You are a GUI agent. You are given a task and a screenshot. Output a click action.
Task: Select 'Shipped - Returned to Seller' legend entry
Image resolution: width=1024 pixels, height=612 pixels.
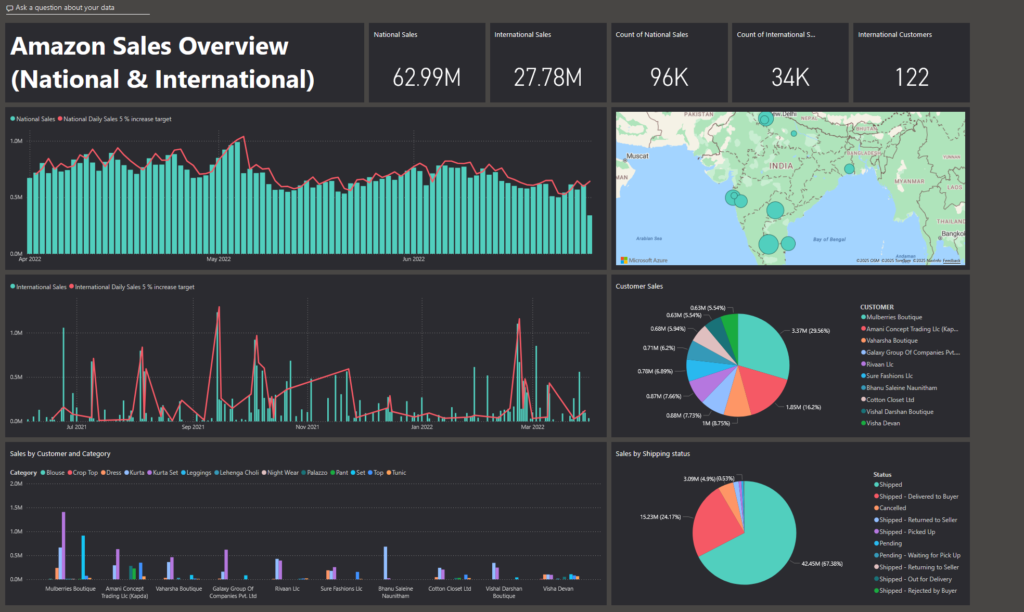(916, 520)
